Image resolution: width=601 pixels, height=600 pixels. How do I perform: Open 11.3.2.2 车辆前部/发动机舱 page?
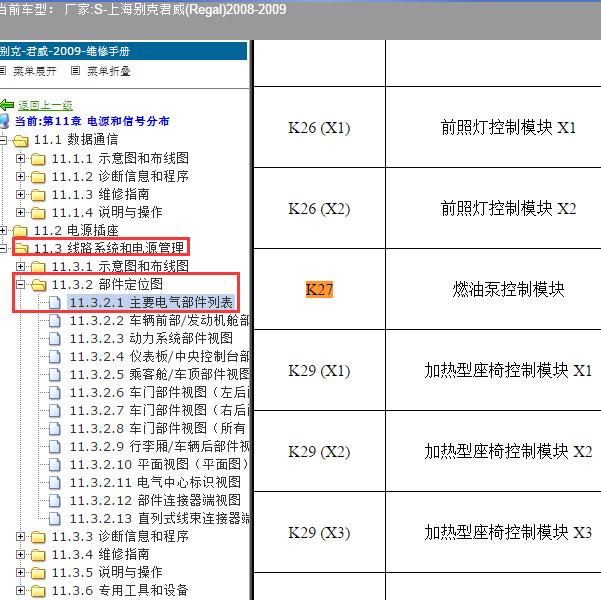pyautogui.click(x=159, y=321)
